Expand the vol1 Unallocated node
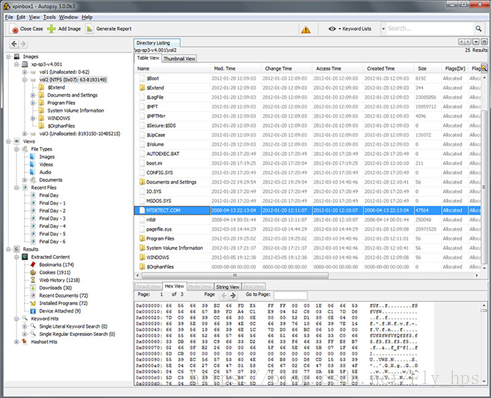The width and height of the screenshot is (491, 398). [x=24, y=72]
